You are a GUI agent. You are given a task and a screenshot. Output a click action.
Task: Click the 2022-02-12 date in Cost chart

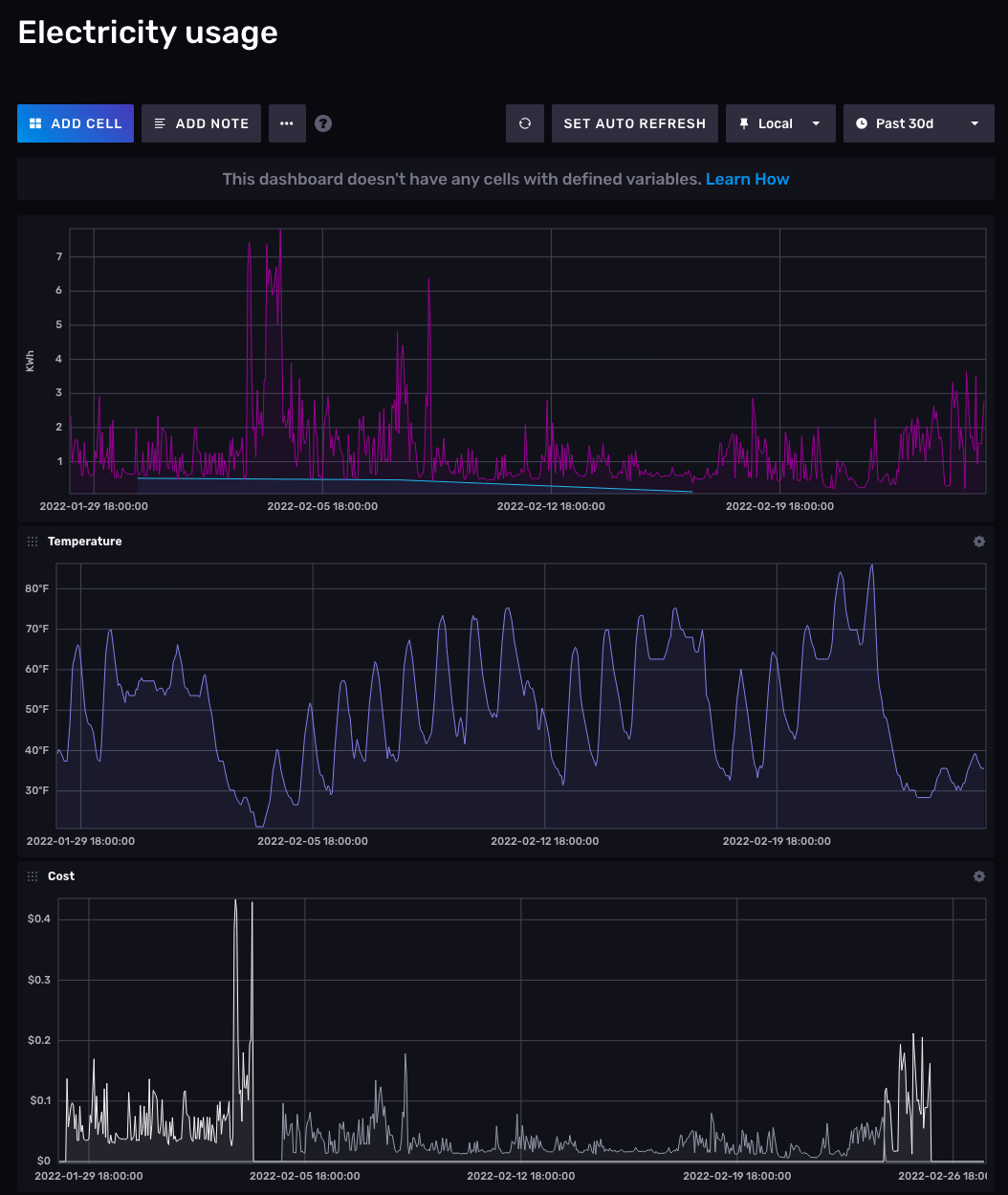521,1176
